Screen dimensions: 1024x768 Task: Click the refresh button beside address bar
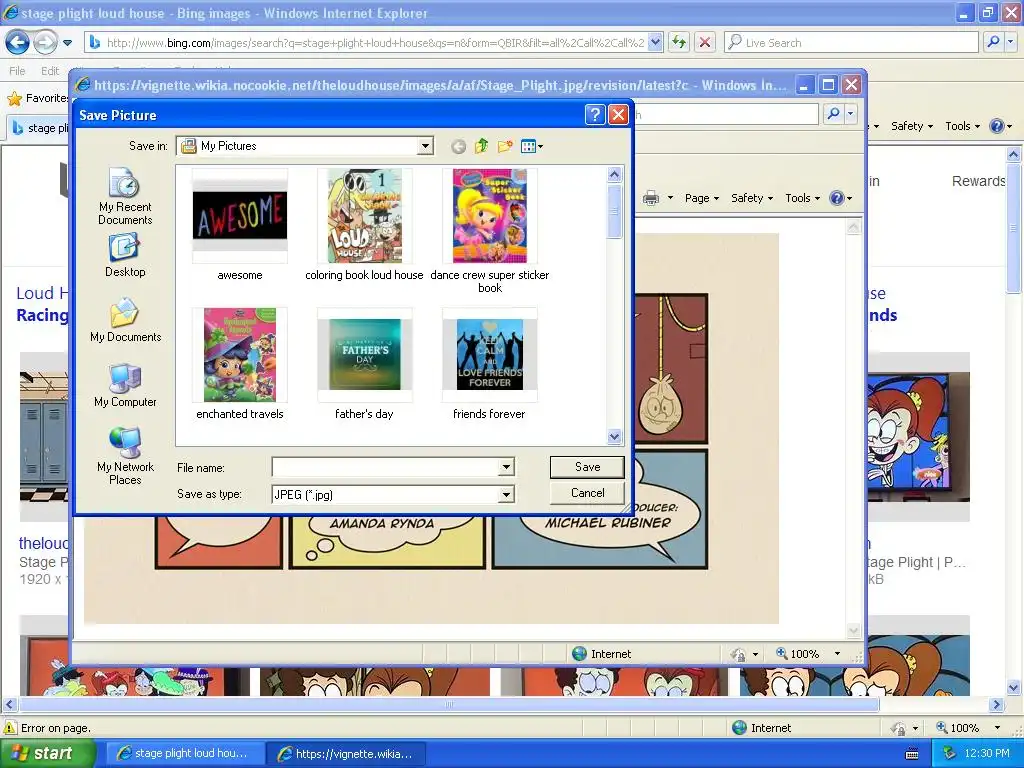[x=679, y=42]
